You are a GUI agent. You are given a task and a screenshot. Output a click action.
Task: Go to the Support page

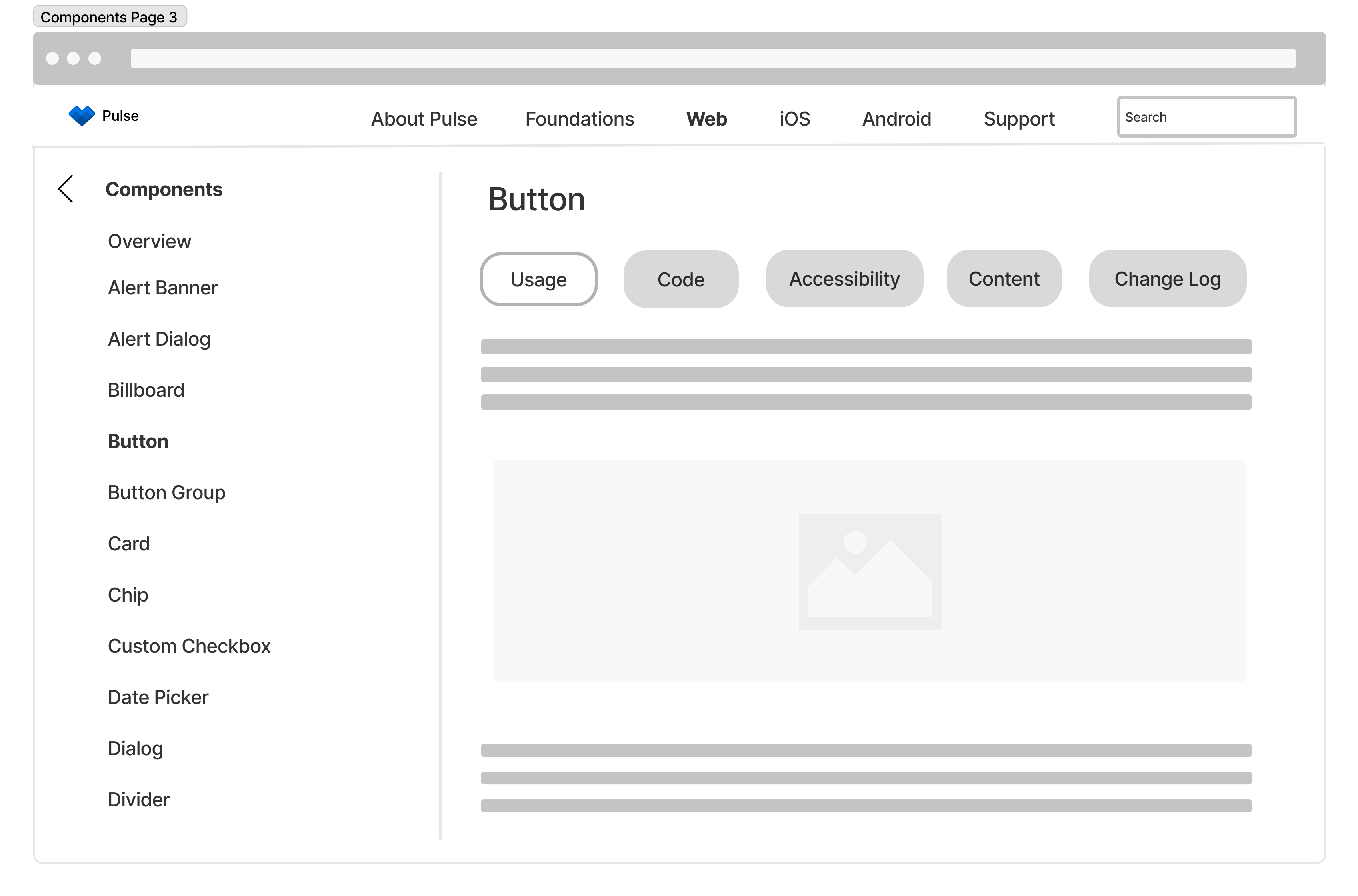click(1019, 119)
